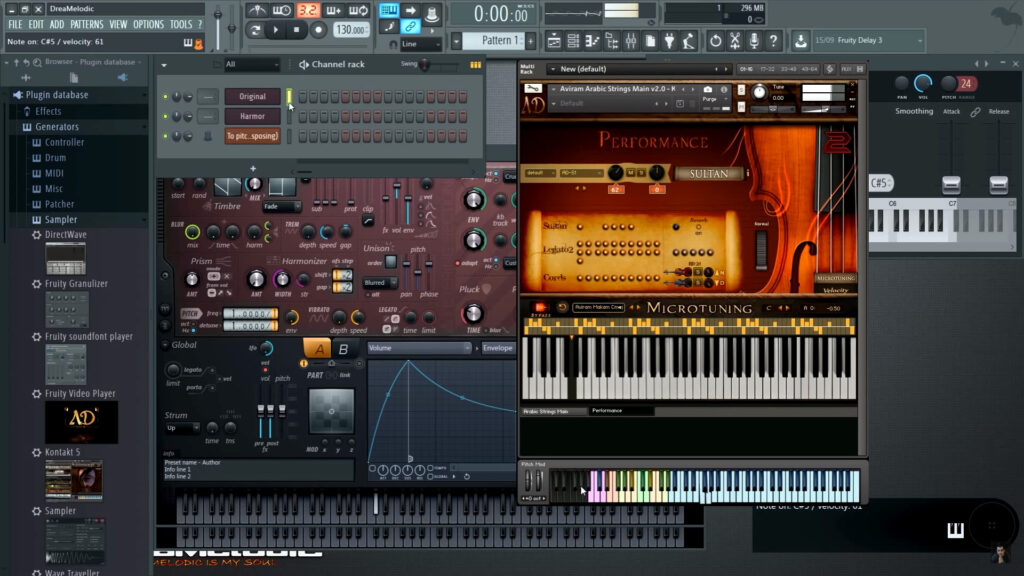Select the Drum category in the browser
The width and height of the screenshot is (1024, 576).
(x=55, y=157)
